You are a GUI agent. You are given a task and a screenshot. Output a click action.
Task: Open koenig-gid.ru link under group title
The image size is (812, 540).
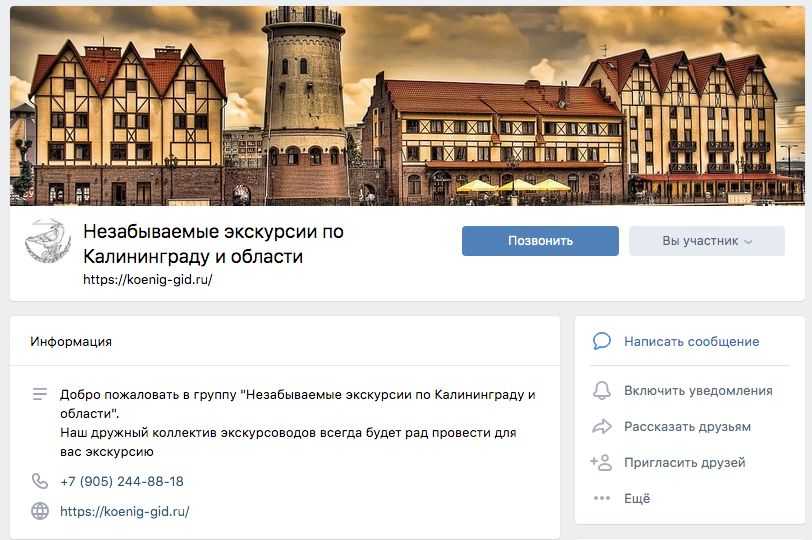[x=148, y=280]
